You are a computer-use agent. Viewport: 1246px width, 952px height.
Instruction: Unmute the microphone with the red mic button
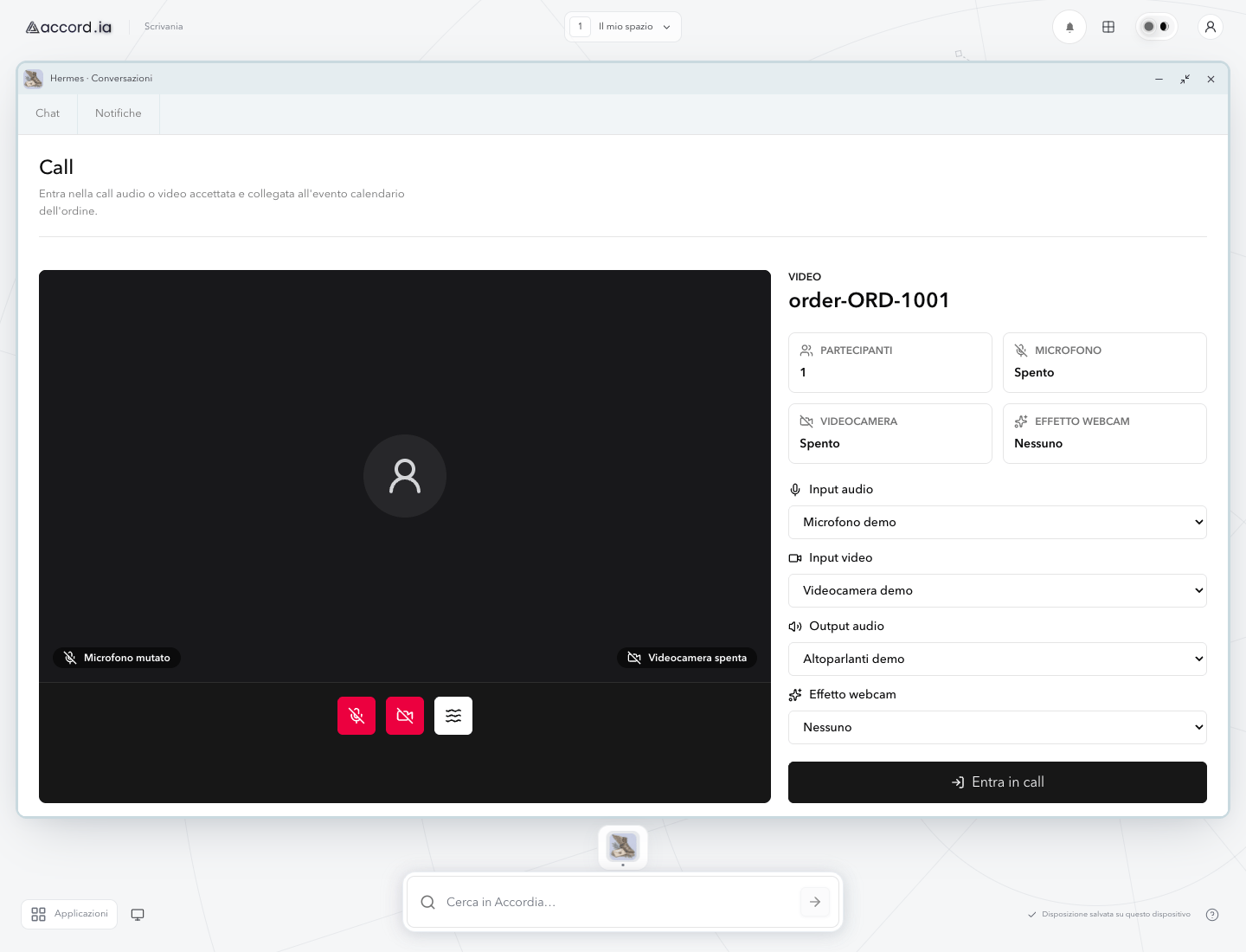356,716
